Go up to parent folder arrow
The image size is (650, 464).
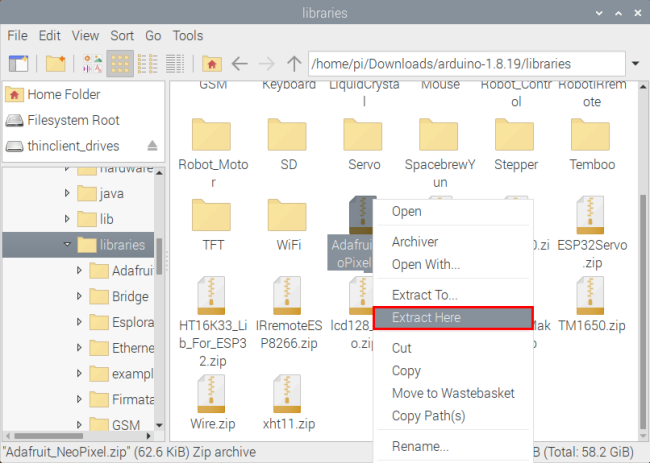click(x=294, y=64)
